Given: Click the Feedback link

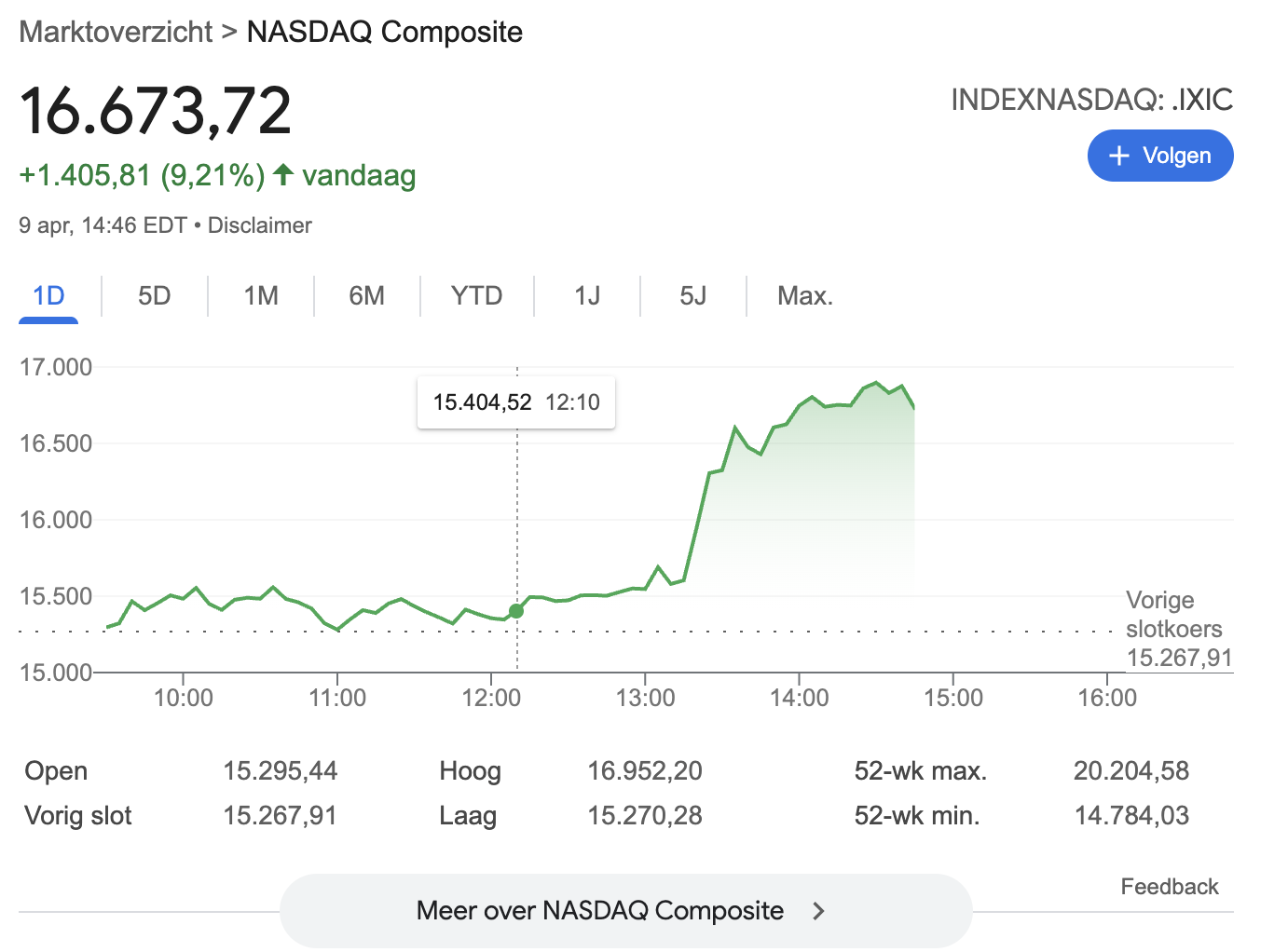Looking at the screenshot, I should (1170, 887).
